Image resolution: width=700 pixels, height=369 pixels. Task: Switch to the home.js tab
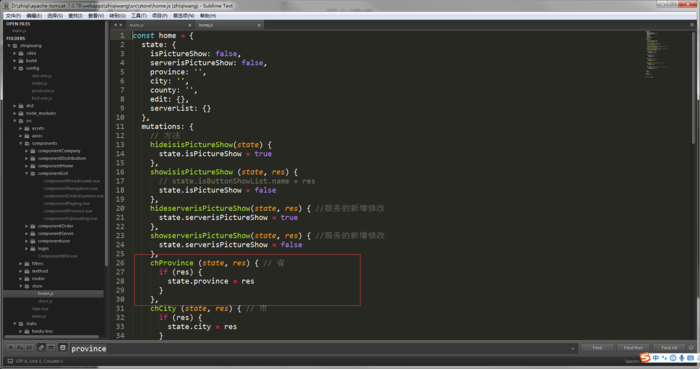(x=228, y=25)
